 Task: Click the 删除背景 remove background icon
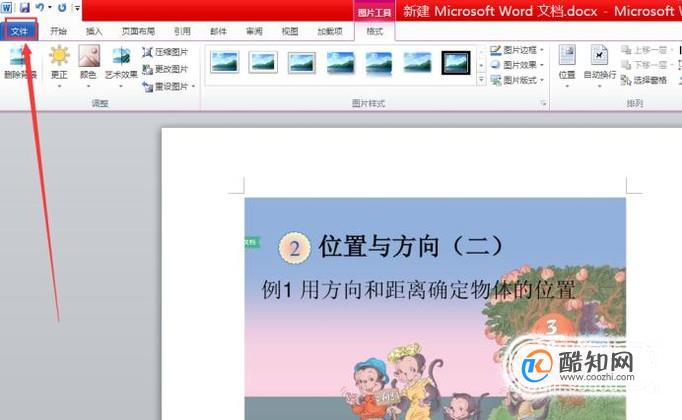pyautogui.click(x=19, y=63)
